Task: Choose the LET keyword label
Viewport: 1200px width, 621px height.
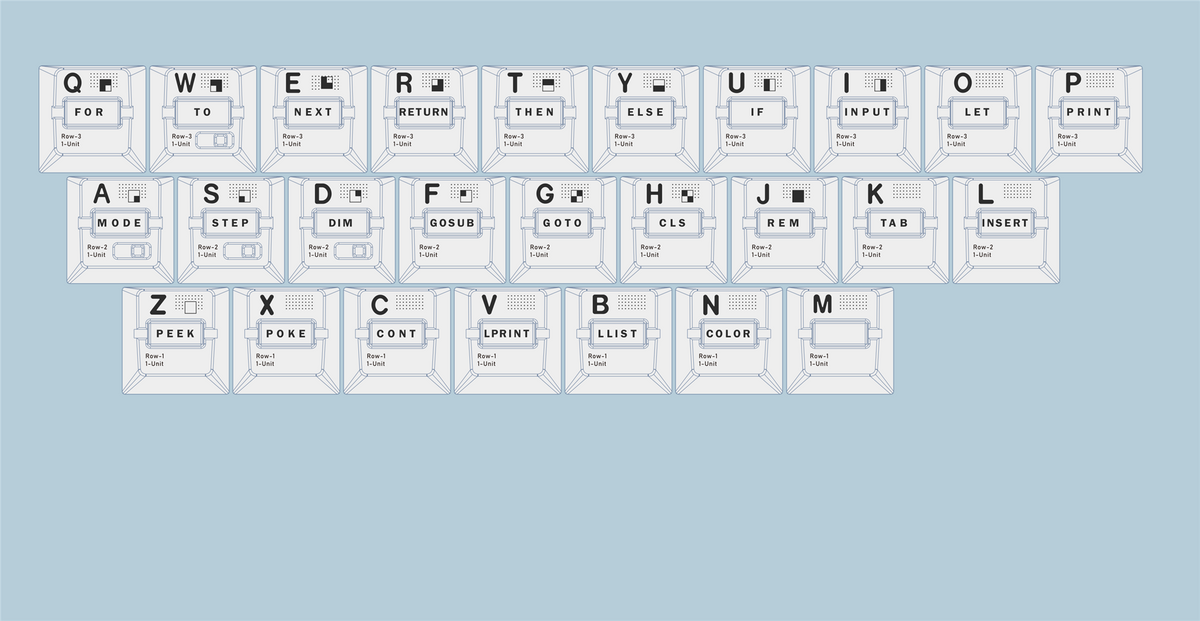Action: 977,112
